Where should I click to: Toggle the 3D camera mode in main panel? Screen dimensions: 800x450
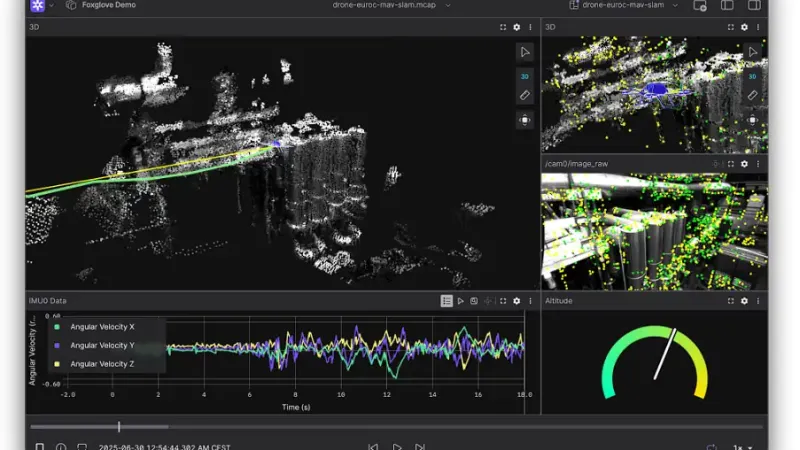click(x=525, y=75)
